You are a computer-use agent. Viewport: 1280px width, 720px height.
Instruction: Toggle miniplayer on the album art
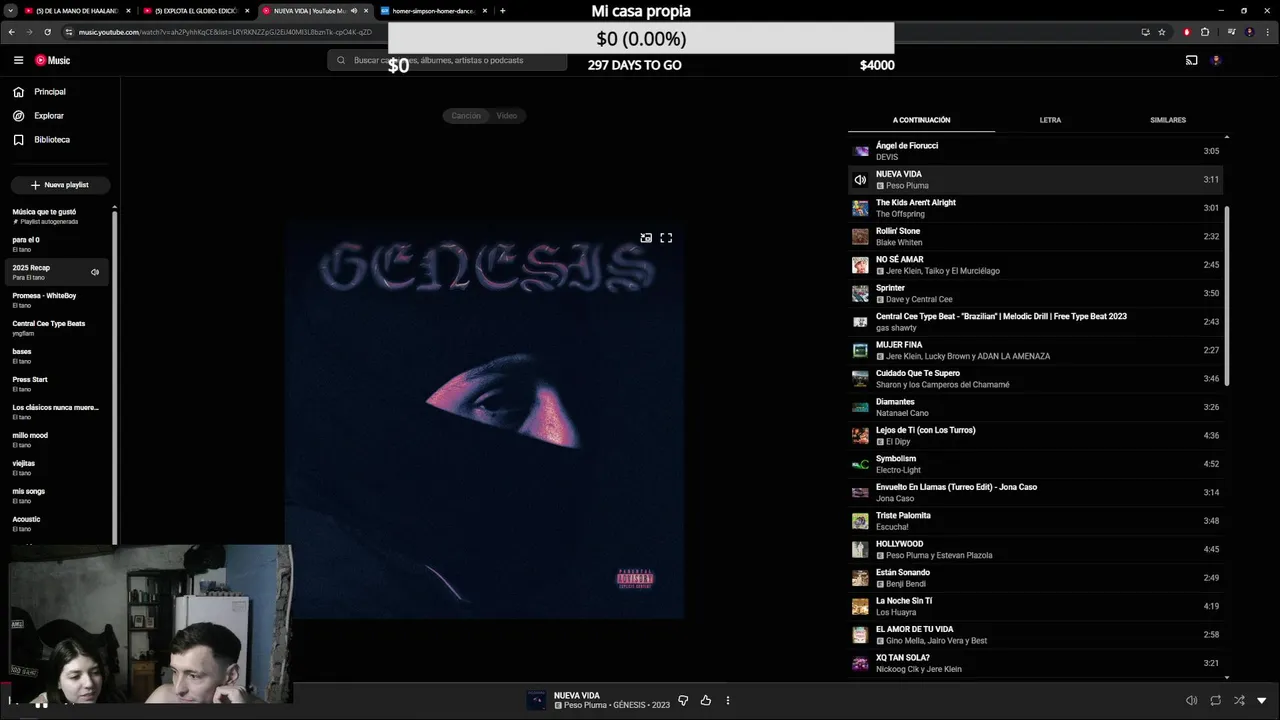(x=646, y=238)
